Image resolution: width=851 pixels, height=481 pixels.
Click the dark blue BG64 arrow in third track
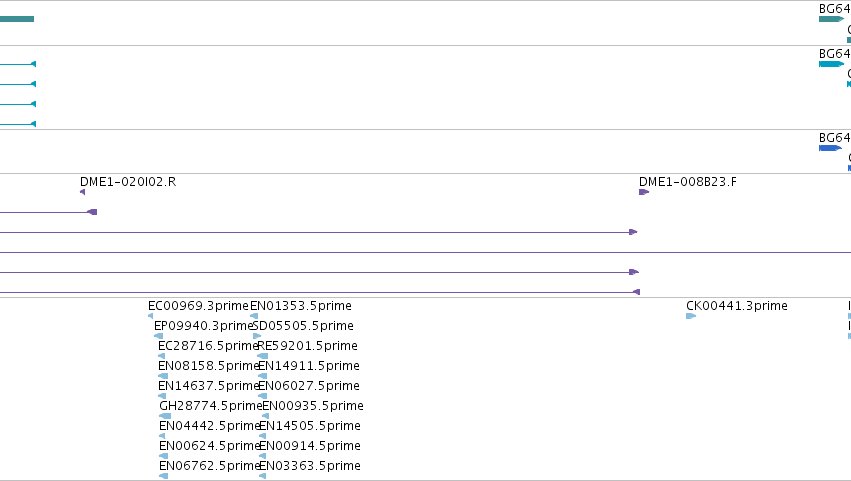830,148
